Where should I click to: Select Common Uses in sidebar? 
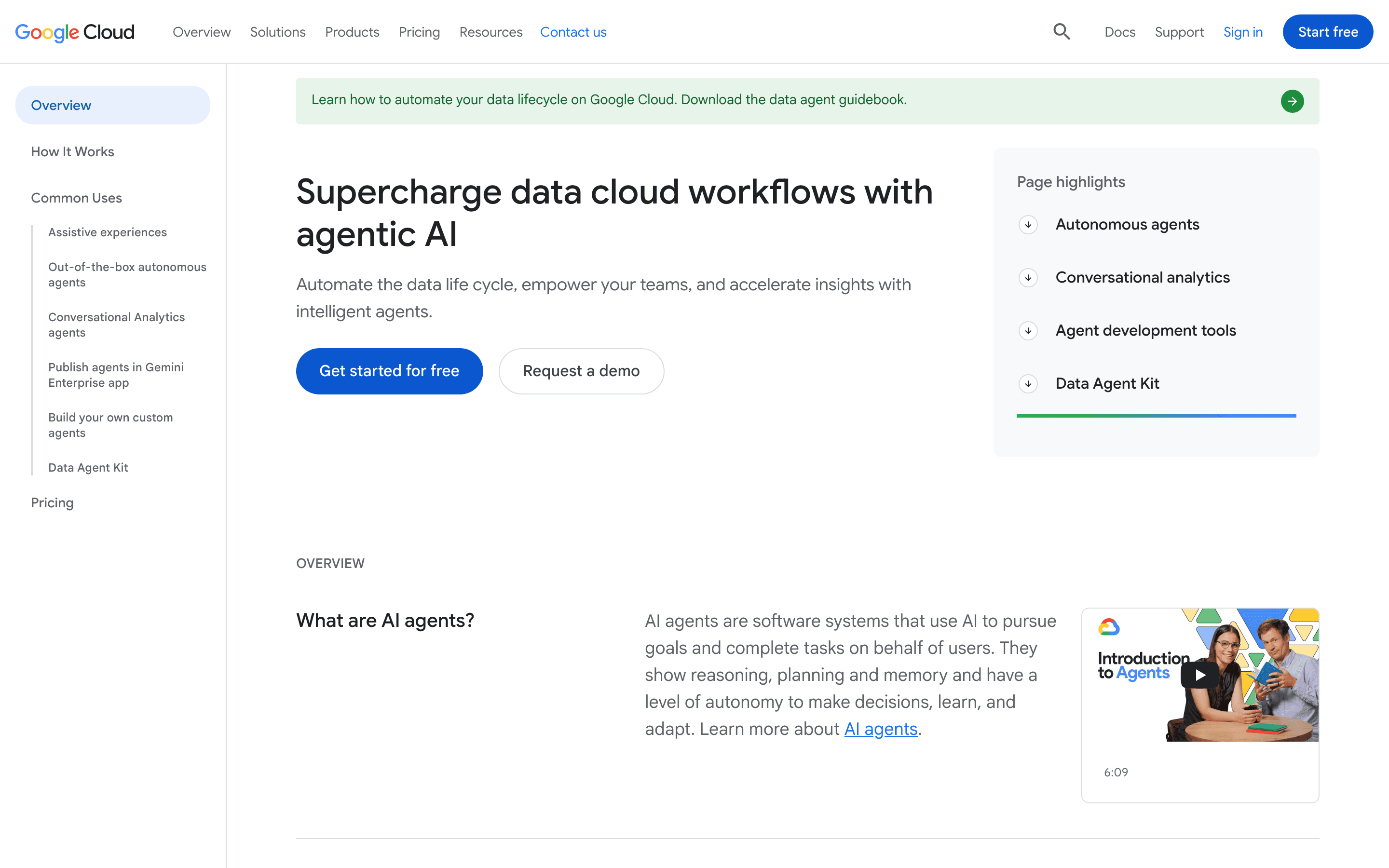pos(76,198)
